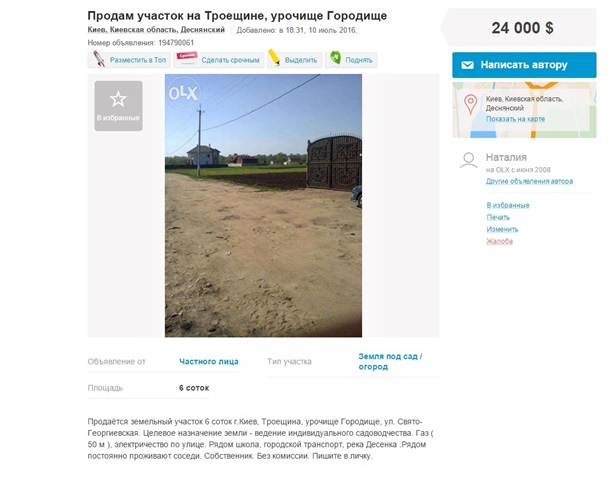610x479 pixels.
Task: Click the Печать link
Action: click(498, 218)
